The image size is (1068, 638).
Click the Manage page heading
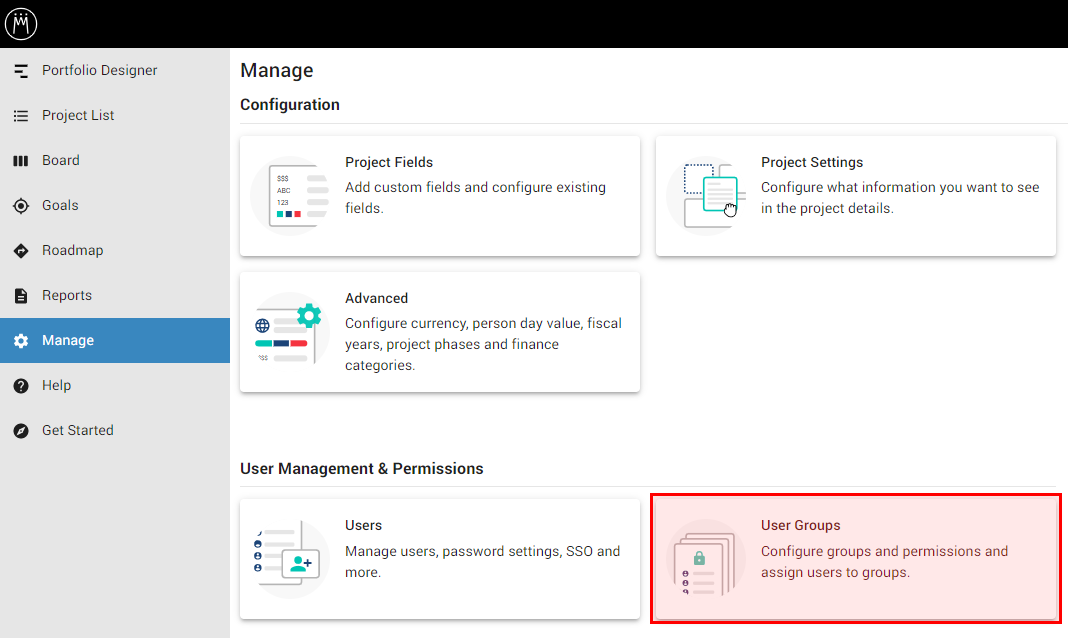277,70
